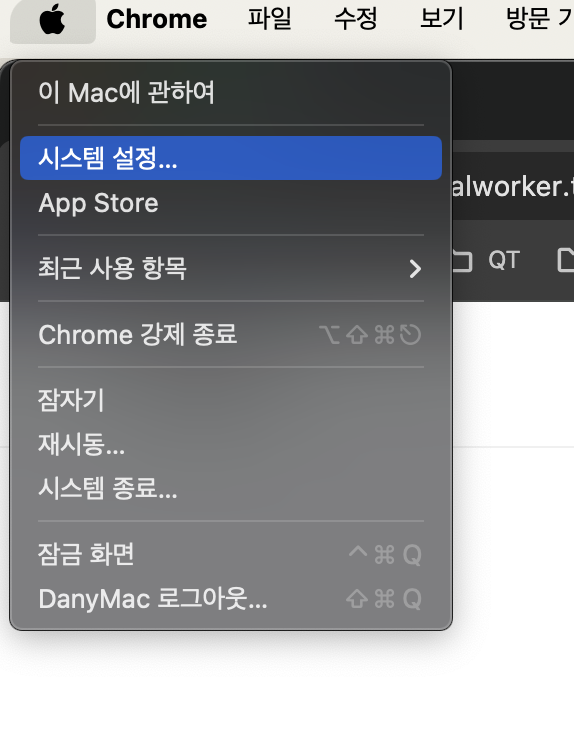Launch App Store from Apple menu

[x=231, y=203]
